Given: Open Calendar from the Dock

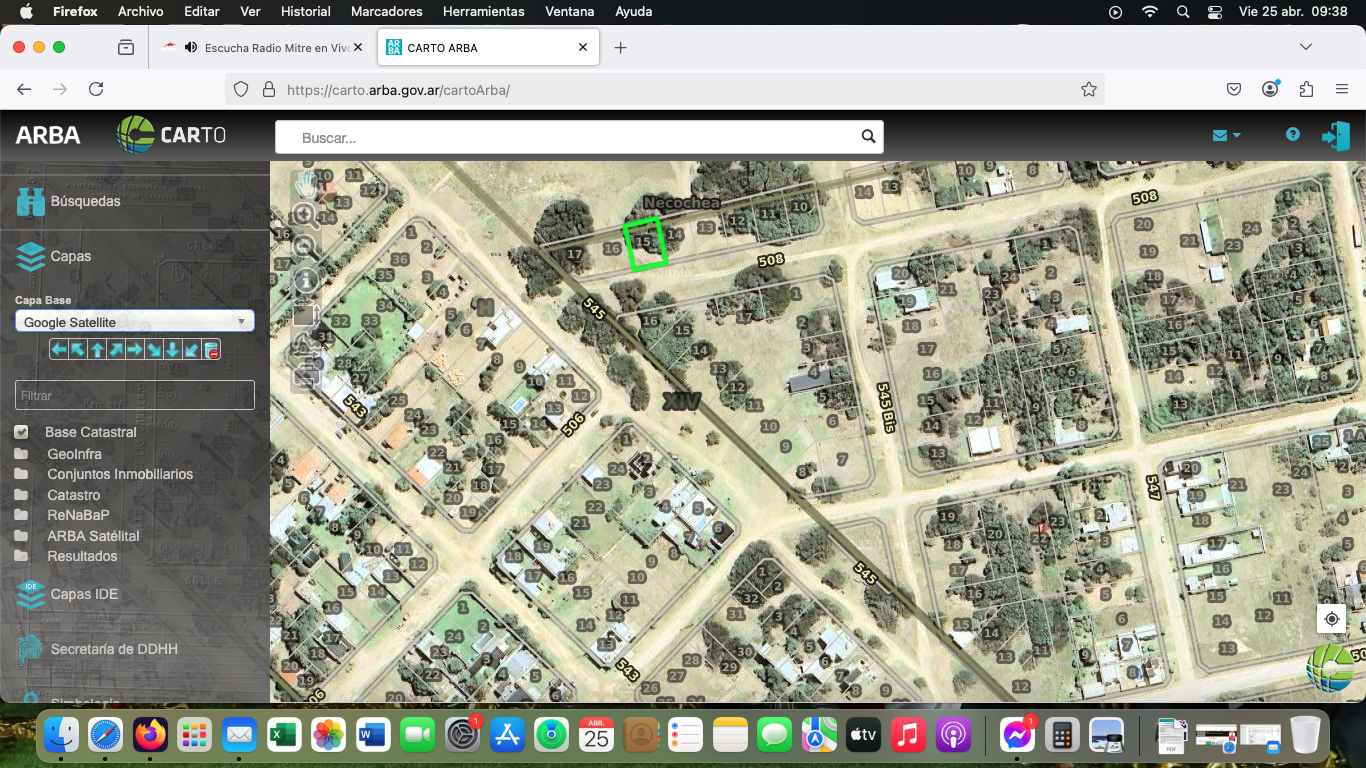Looking at the screenshot, I should point(596,736).
